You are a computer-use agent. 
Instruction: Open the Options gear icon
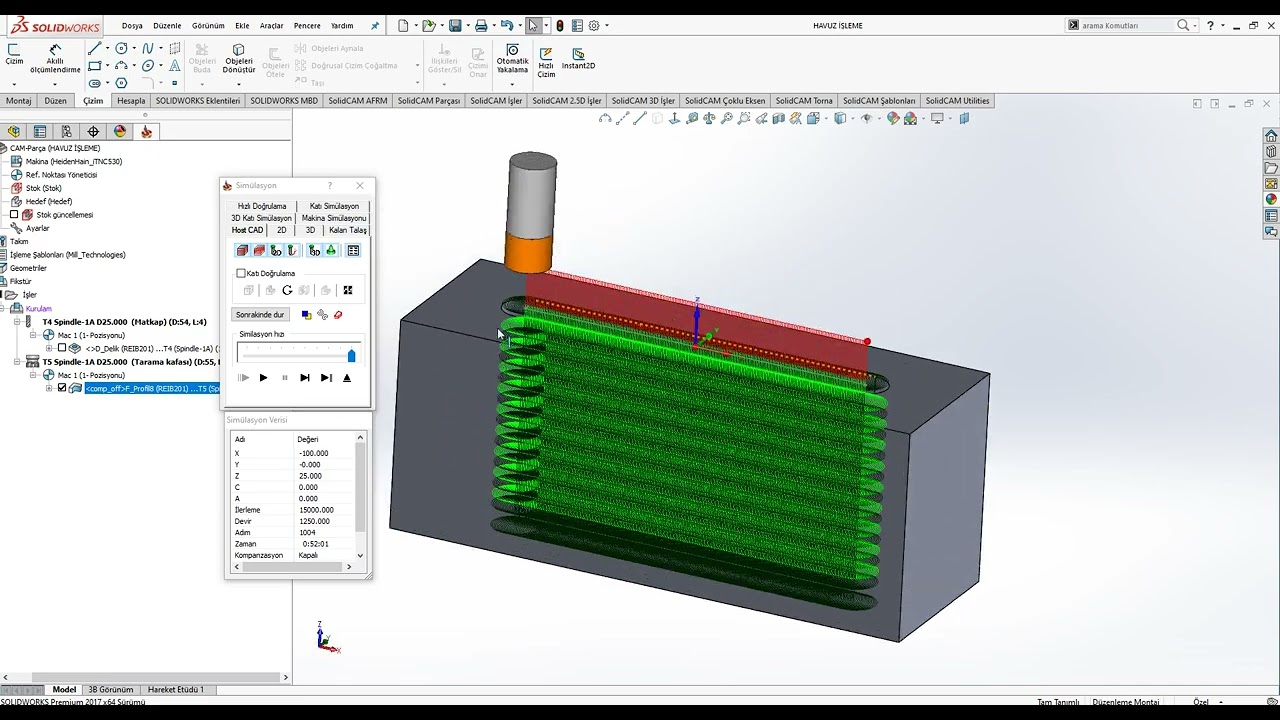[x=594, y=26]
